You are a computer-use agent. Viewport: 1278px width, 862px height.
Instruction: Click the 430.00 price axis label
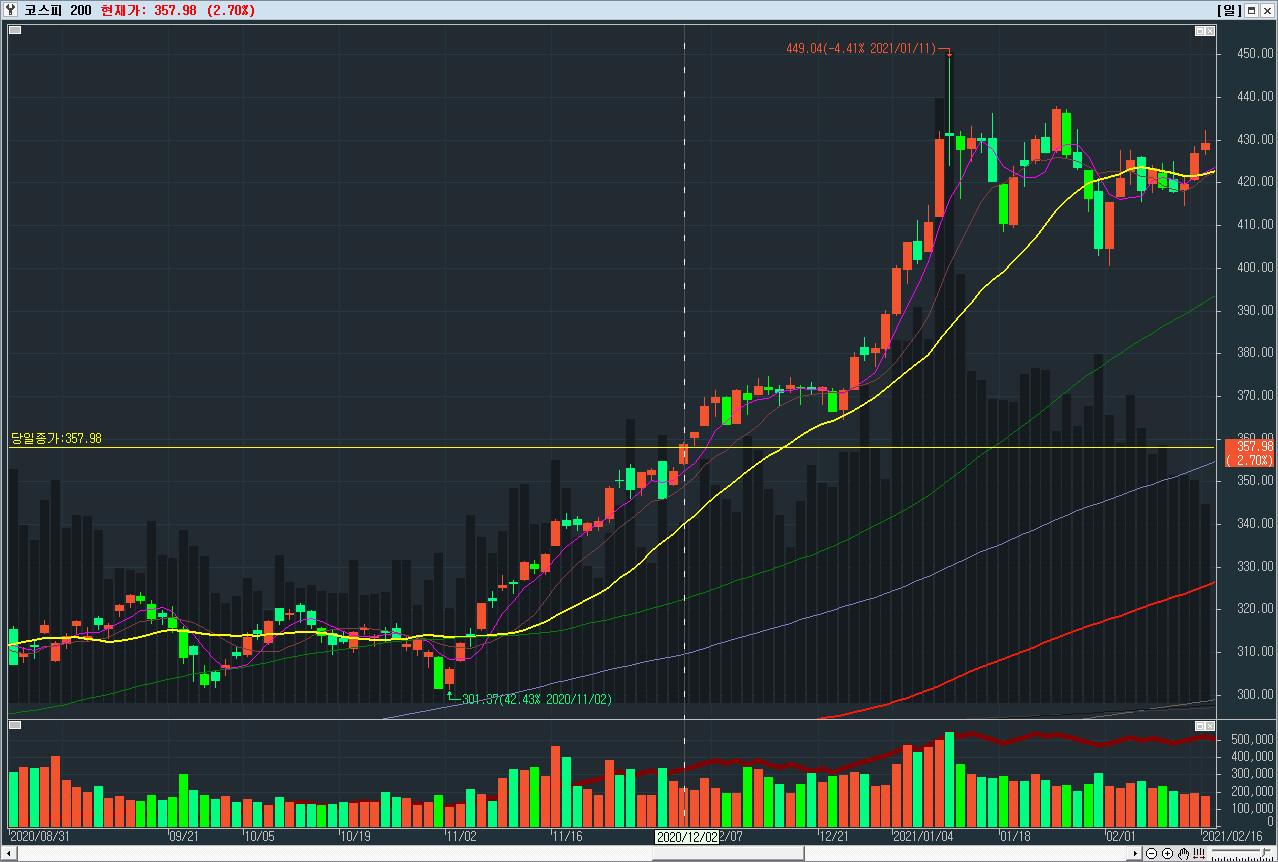pyautogui.click(x=1254, y=140)
